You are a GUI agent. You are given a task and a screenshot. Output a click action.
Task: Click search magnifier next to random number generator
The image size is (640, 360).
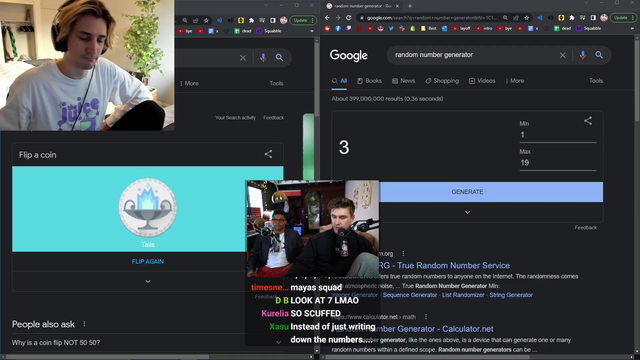[x=599, y=55]
